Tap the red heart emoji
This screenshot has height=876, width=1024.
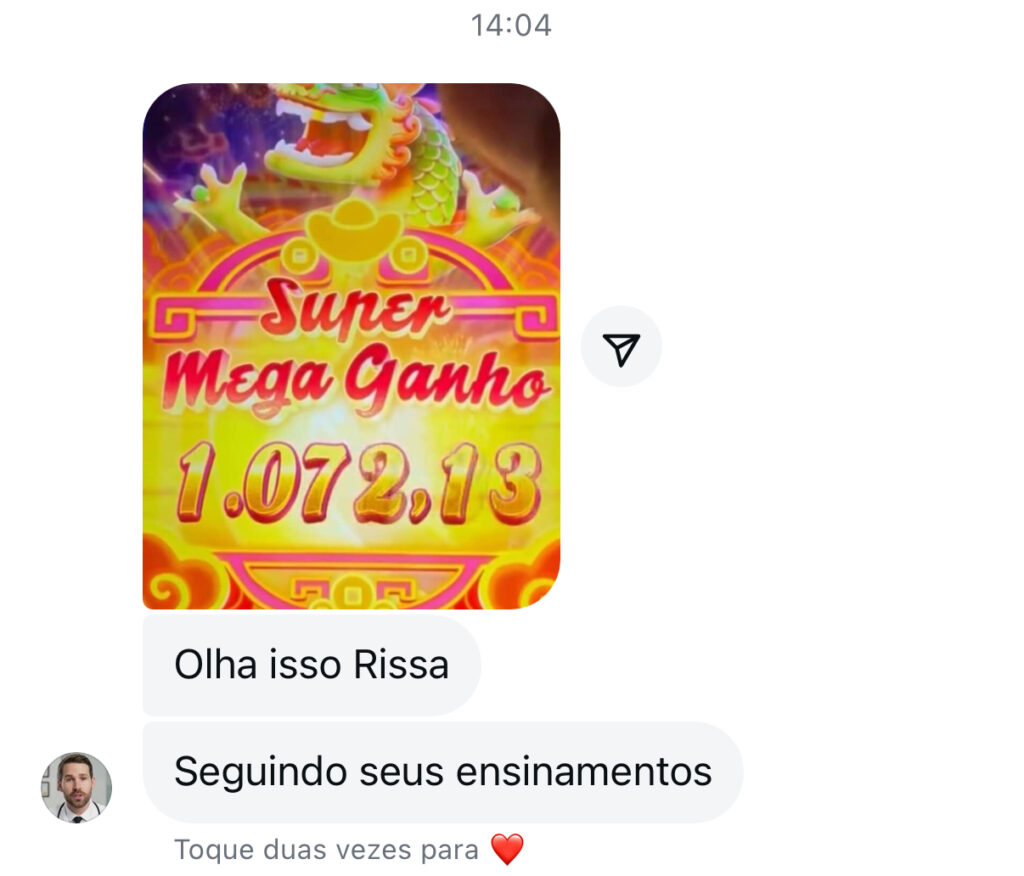[507, 849]
